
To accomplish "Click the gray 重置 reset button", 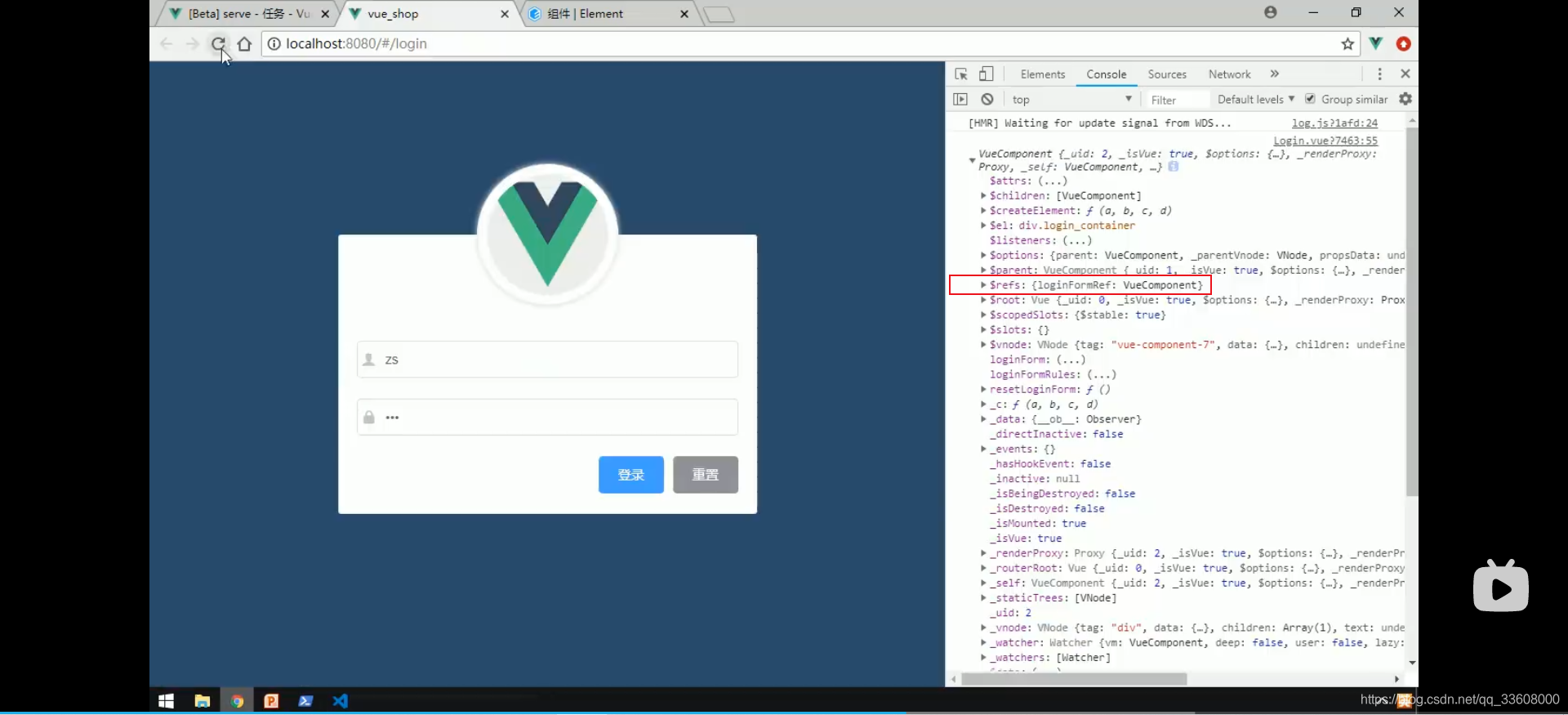I will (x=706, y=475).
